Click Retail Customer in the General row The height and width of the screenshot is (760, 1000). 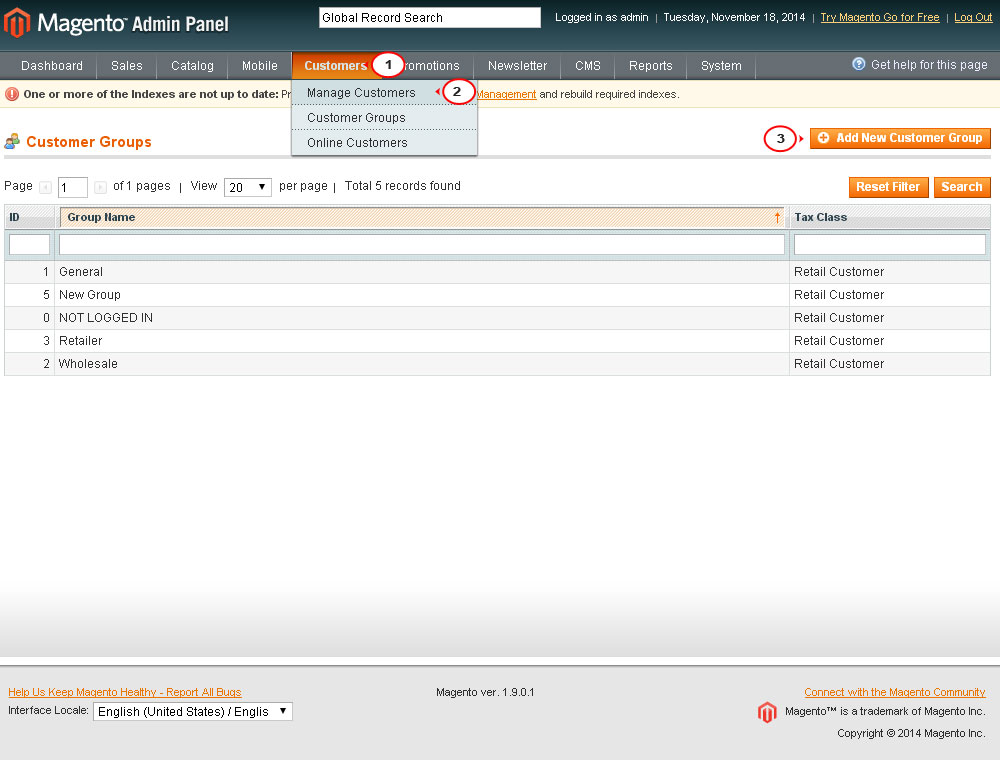point(839,272)
